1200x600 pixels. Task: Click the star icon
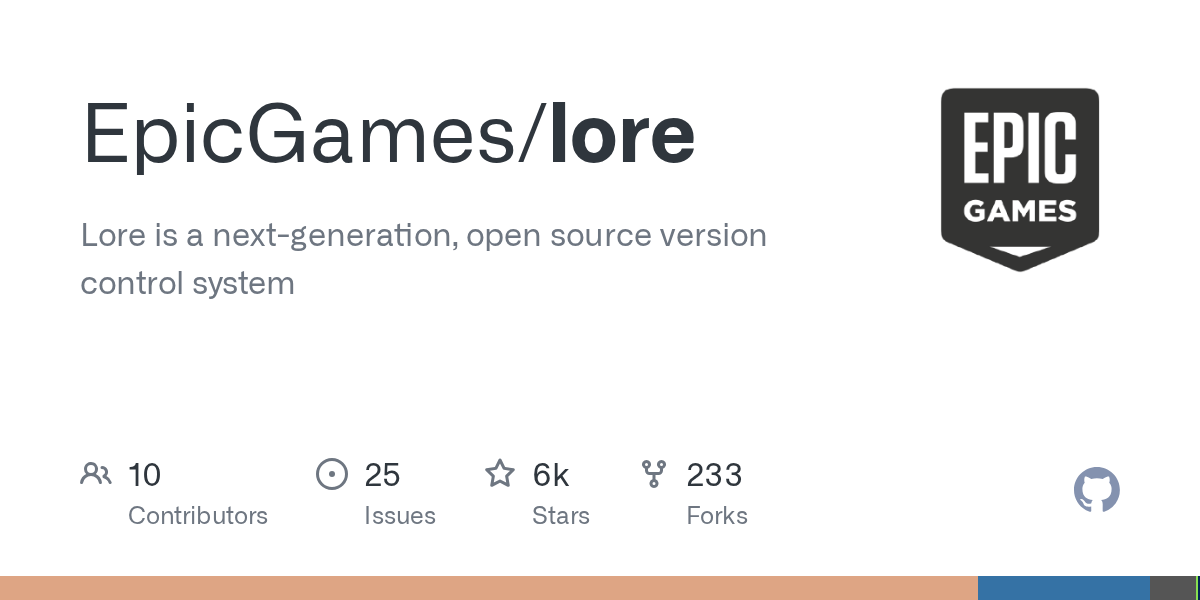click(500, 473)
